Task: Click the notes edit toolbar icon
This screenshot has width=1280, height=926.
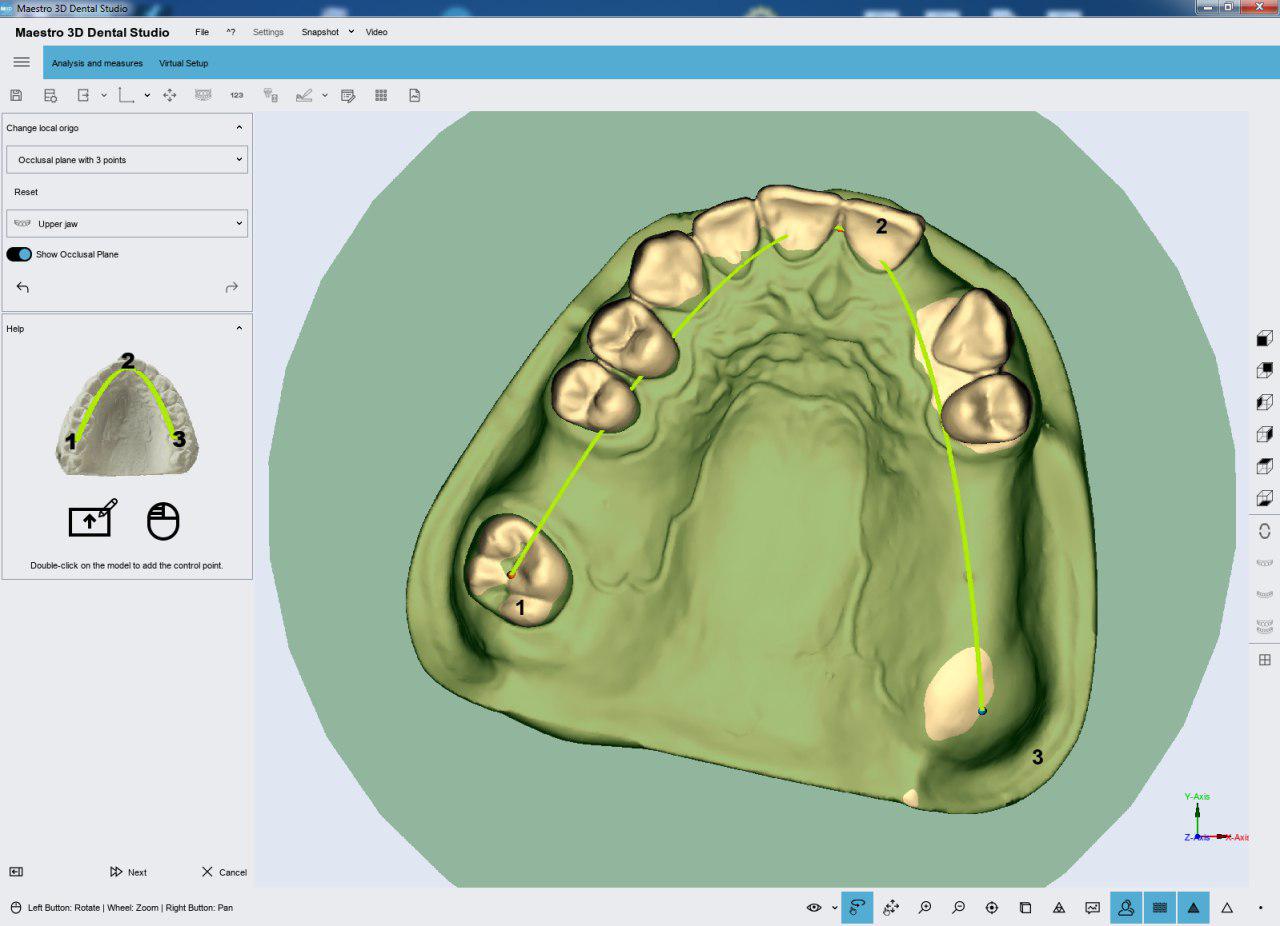Action: coord(348,95)
